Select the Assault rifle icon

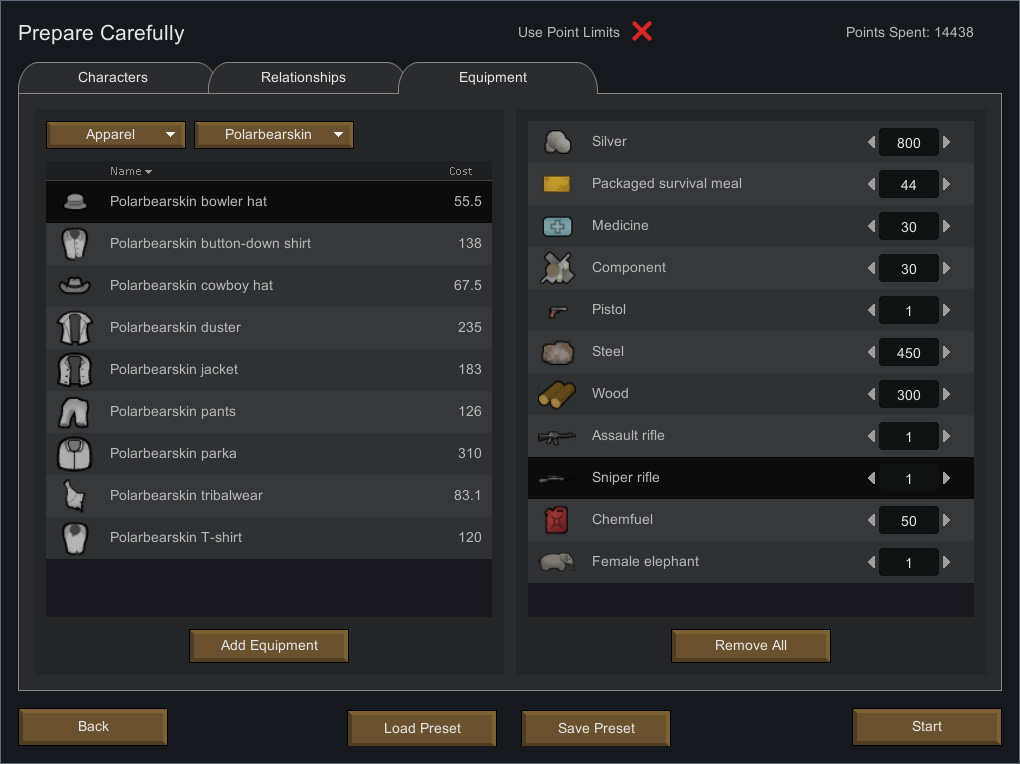pos(557,436)
